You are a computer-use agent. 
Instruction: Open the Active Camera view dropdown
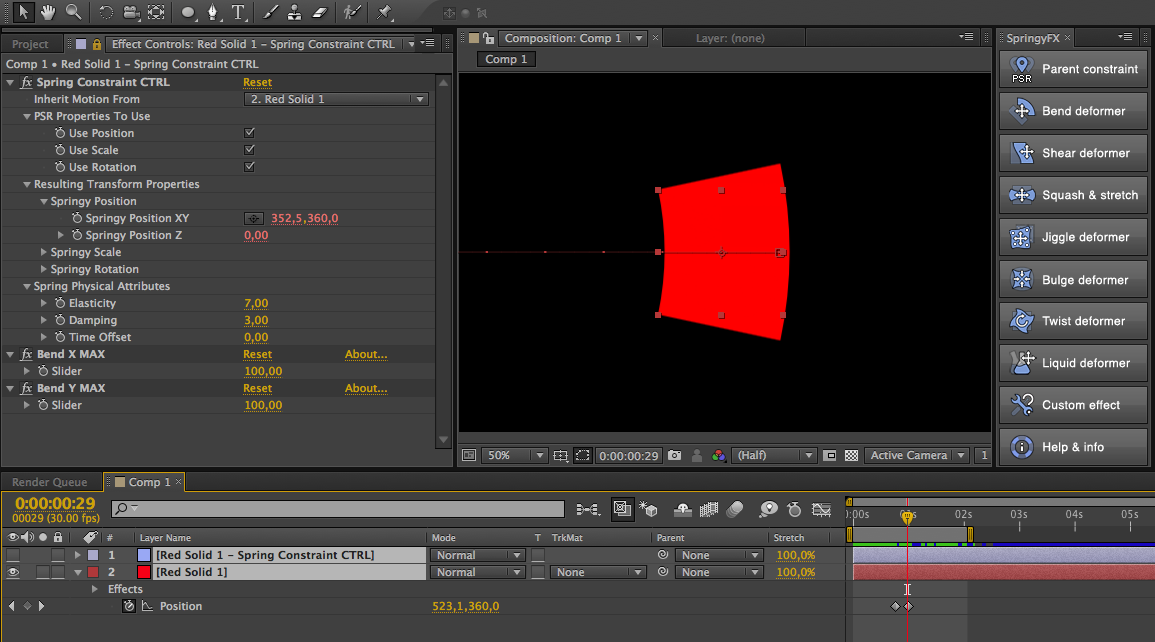[x=916, y=456]
